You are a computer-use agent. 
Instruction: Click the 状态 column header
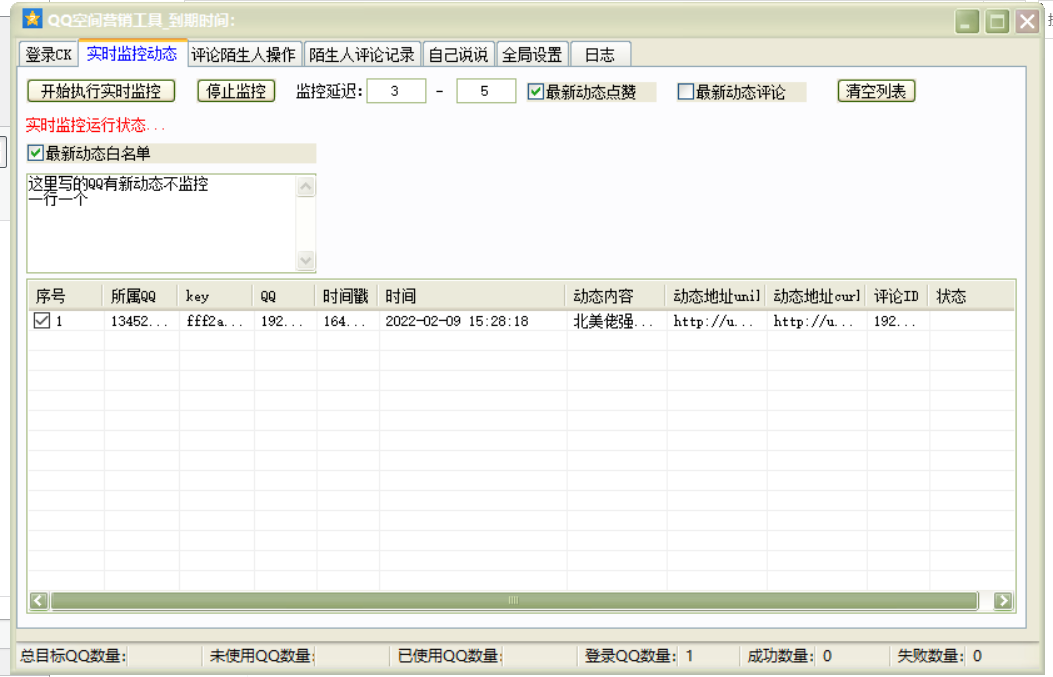point(971,296)
